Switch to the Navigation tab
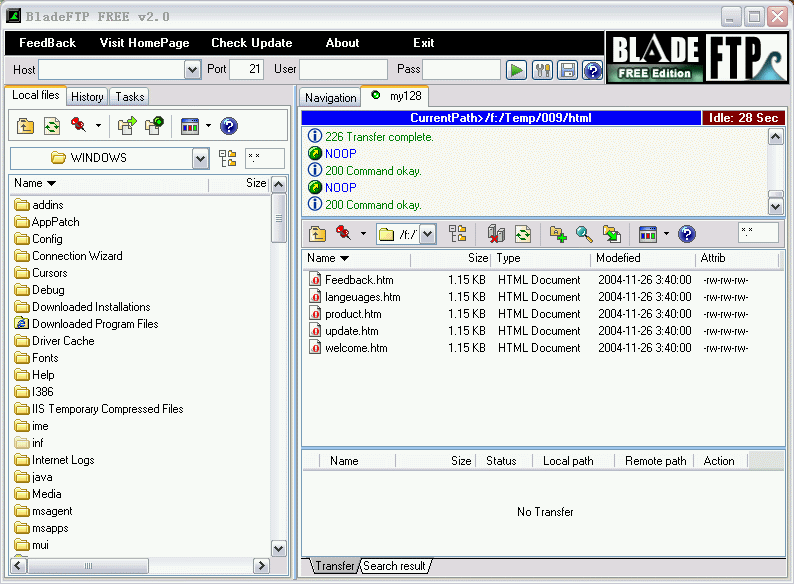 [x=330, y=98]
